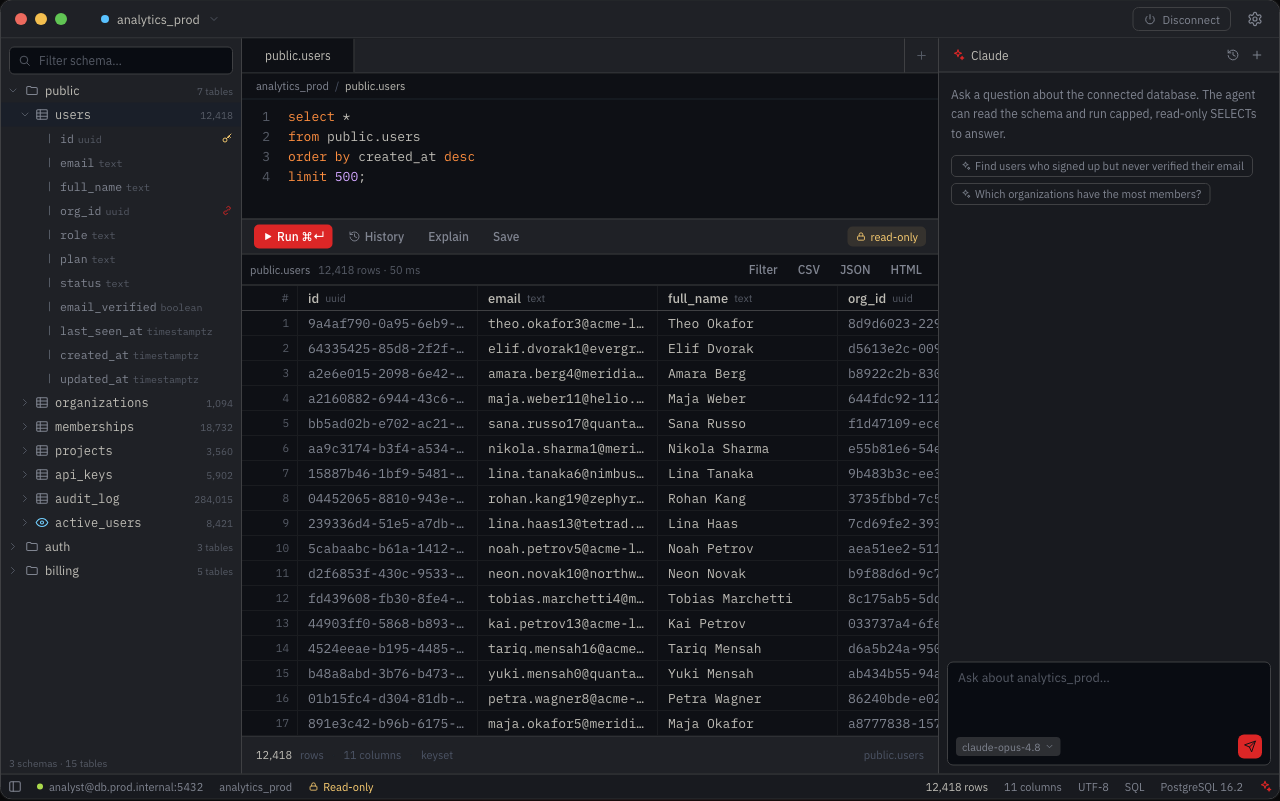Click the blue connection dot for analytics_prod
1280x801 pixels.
coord(105,19)
